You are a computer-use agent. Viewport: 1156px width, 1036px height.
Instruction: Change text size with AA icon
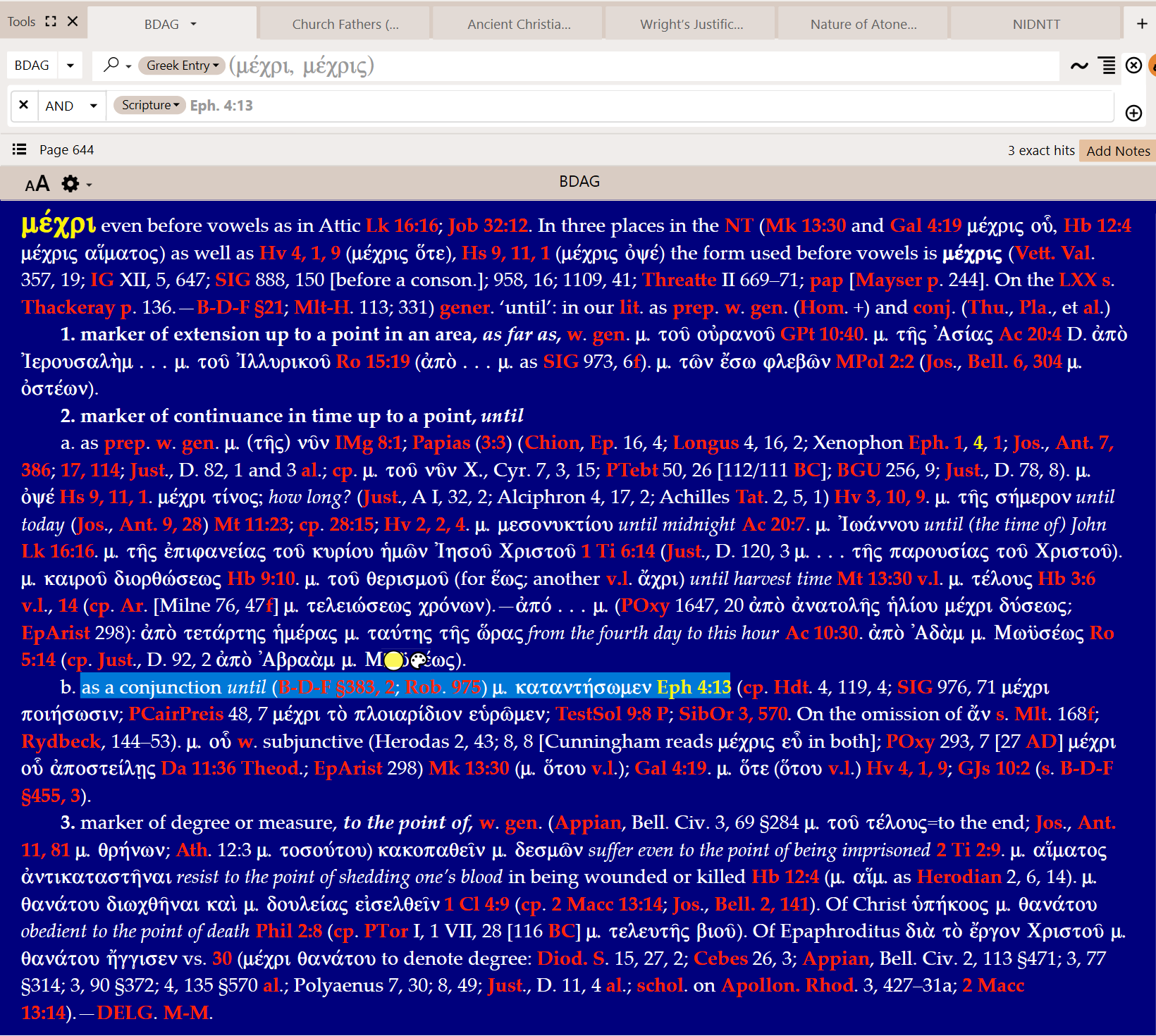(37, 184)
